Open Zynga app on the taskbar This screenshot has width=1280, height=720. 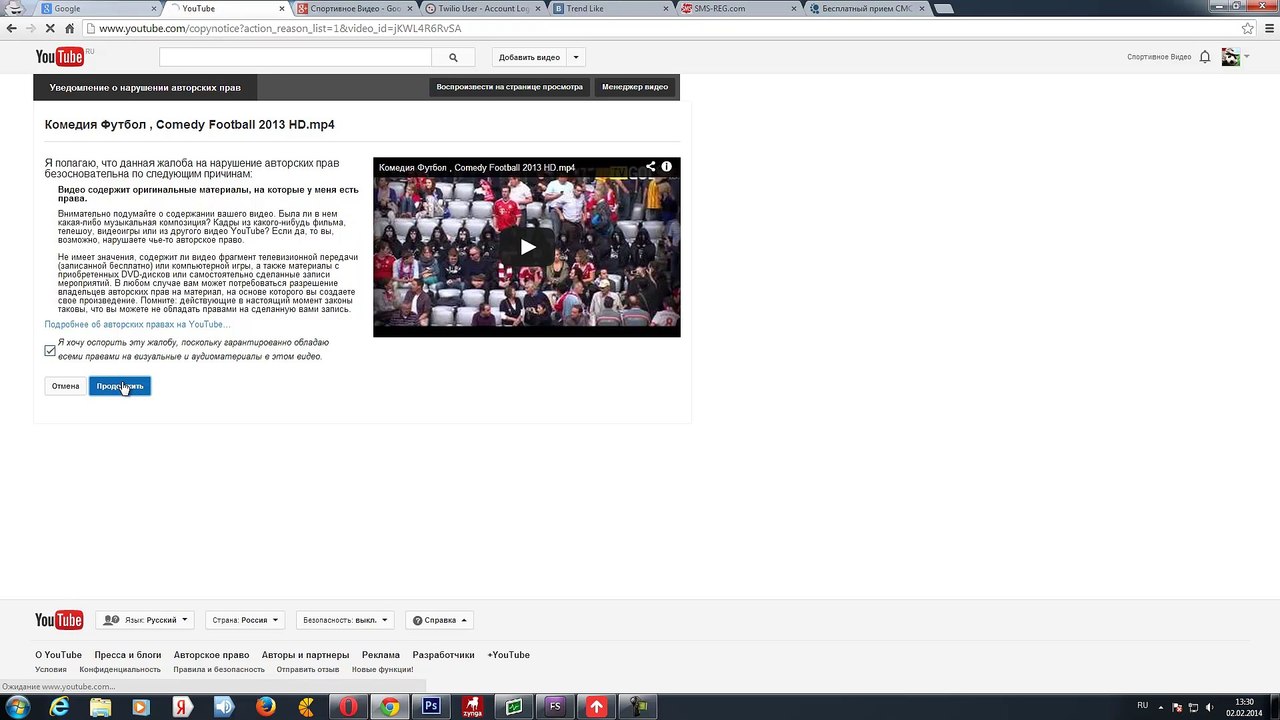pos(472,707)
